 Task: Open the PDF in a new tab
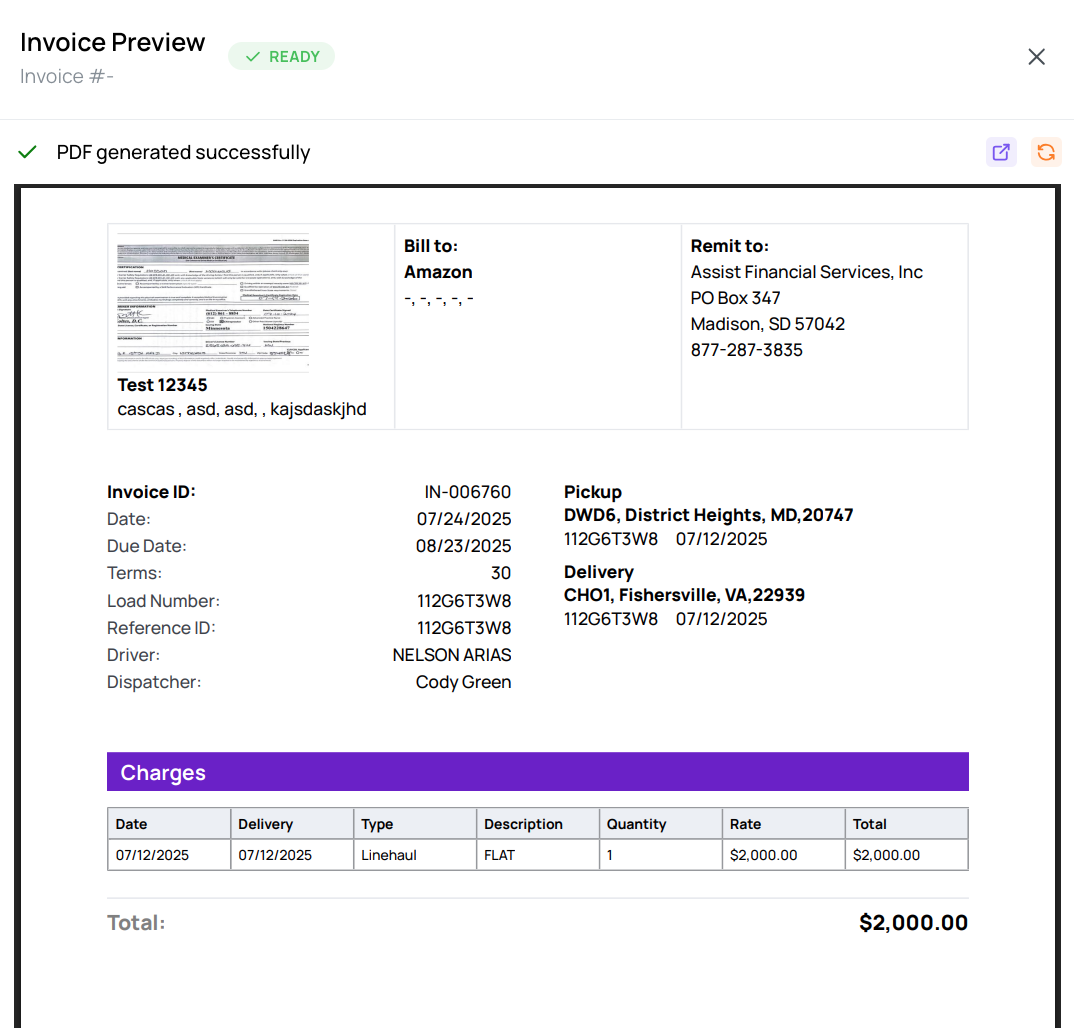point(1000,152)
